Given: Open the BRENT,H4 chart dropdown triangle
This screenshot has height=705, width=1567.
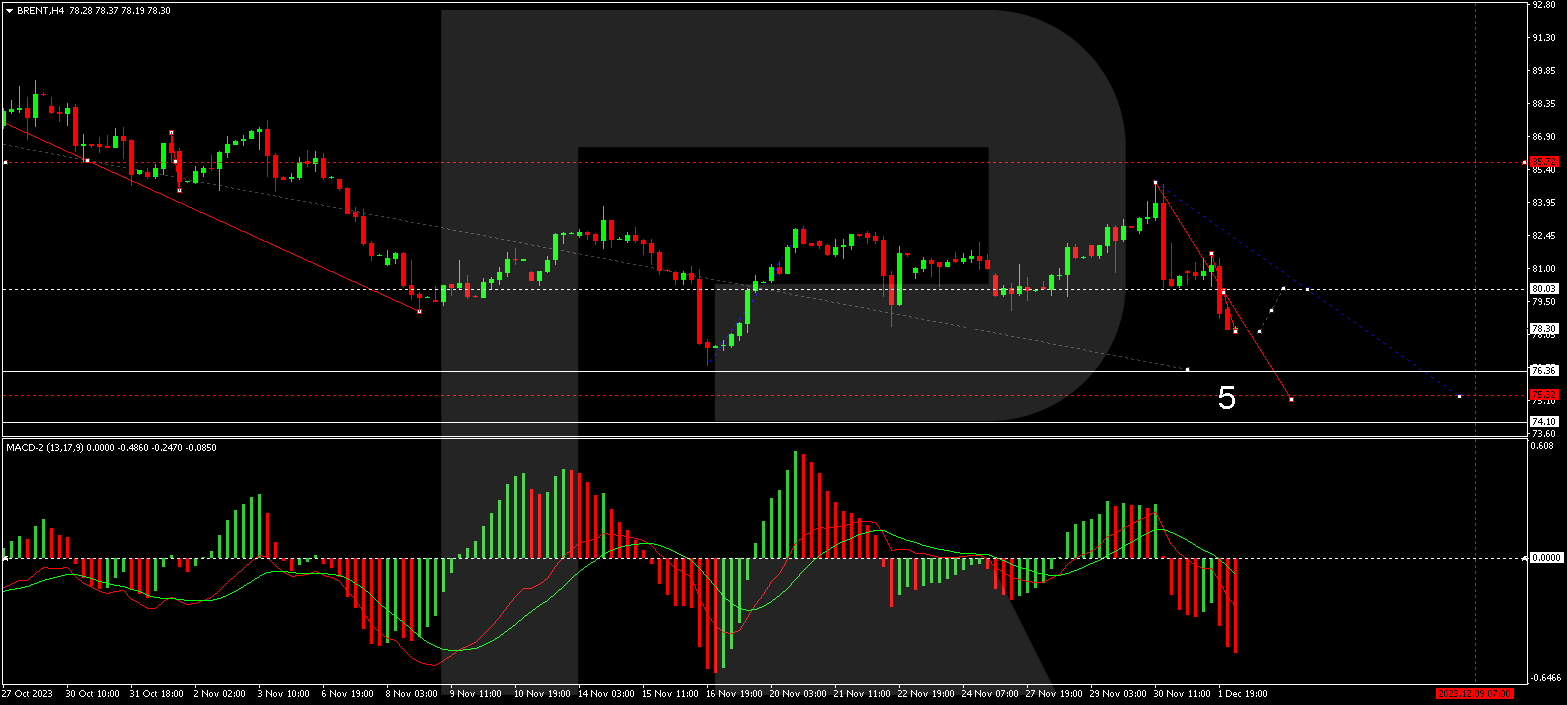Looking at the screenshot, I should click(9, 10).
